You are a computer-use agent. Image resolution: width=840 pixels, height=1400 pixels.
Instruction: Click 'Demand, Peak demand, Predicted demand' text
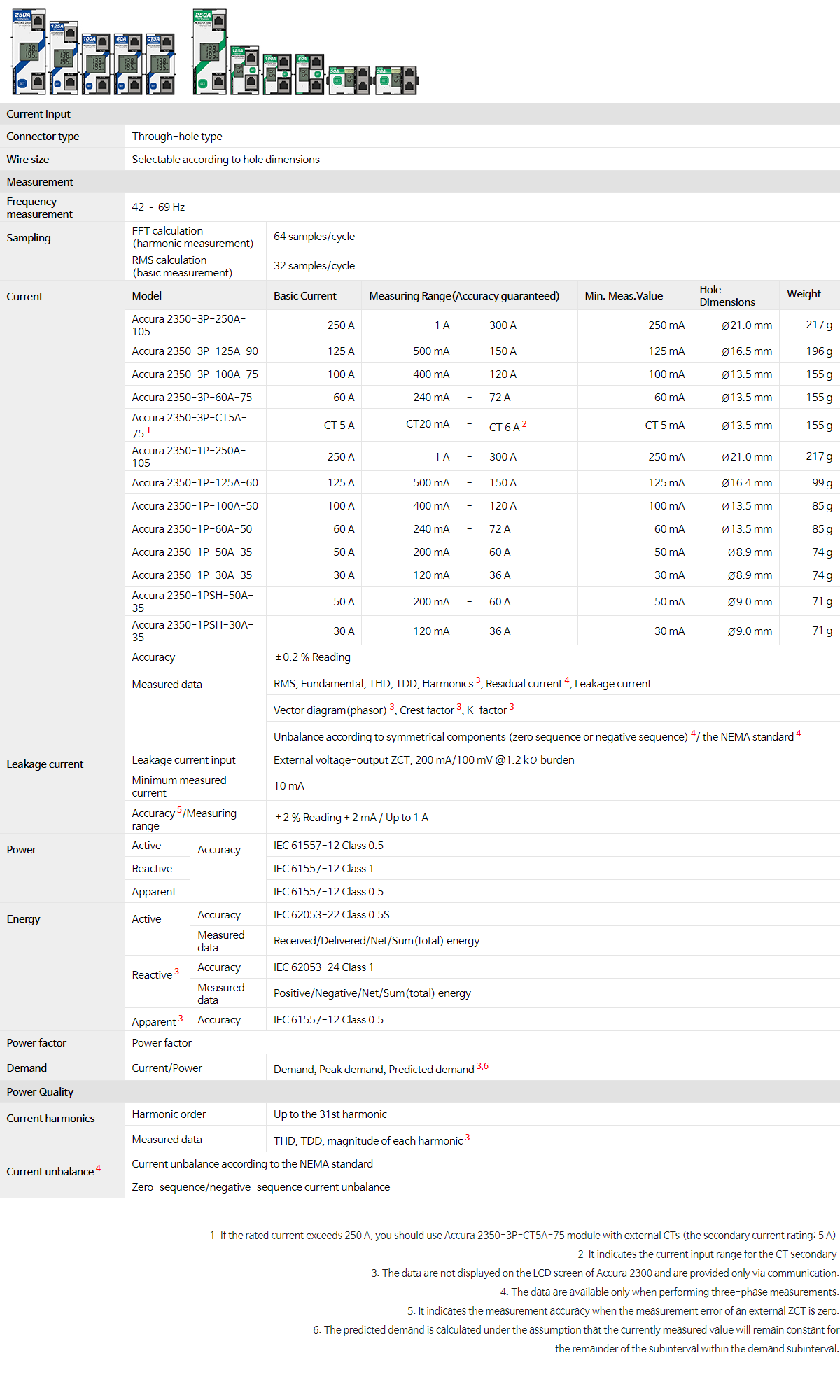click(374, 1070)
